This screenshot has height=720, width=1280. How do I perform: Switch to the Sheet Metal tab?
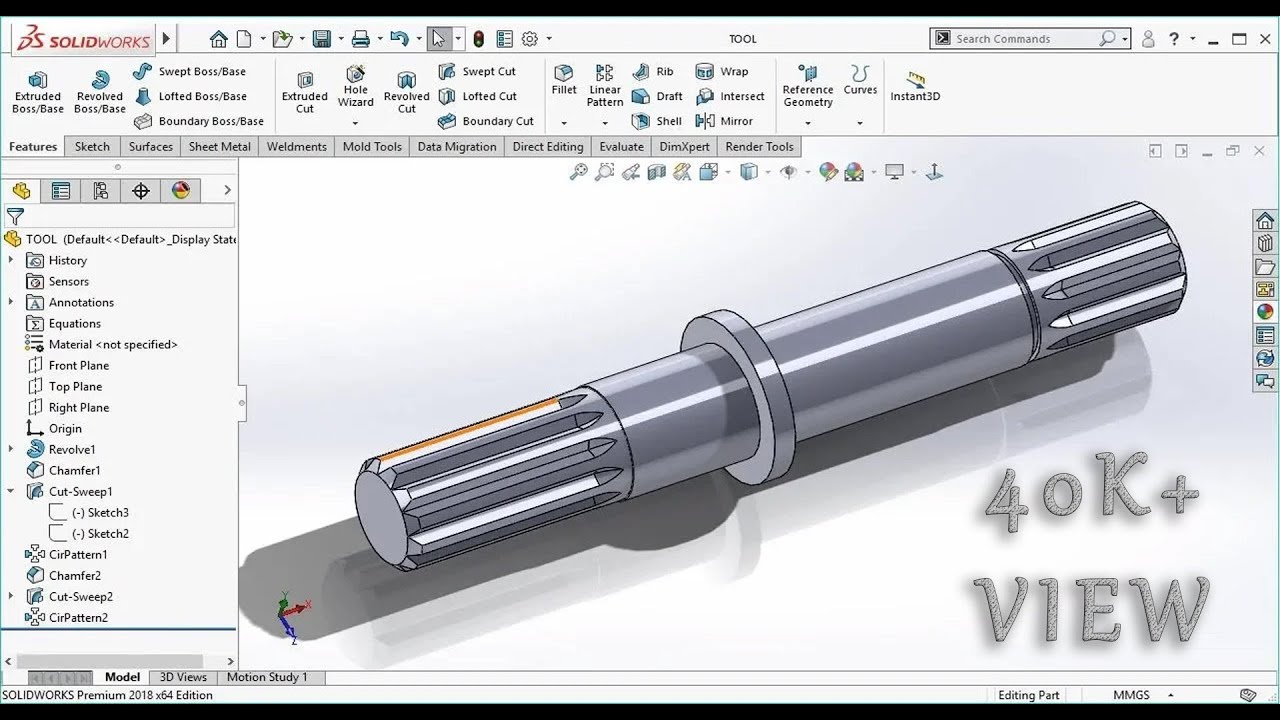pos(220,146)
